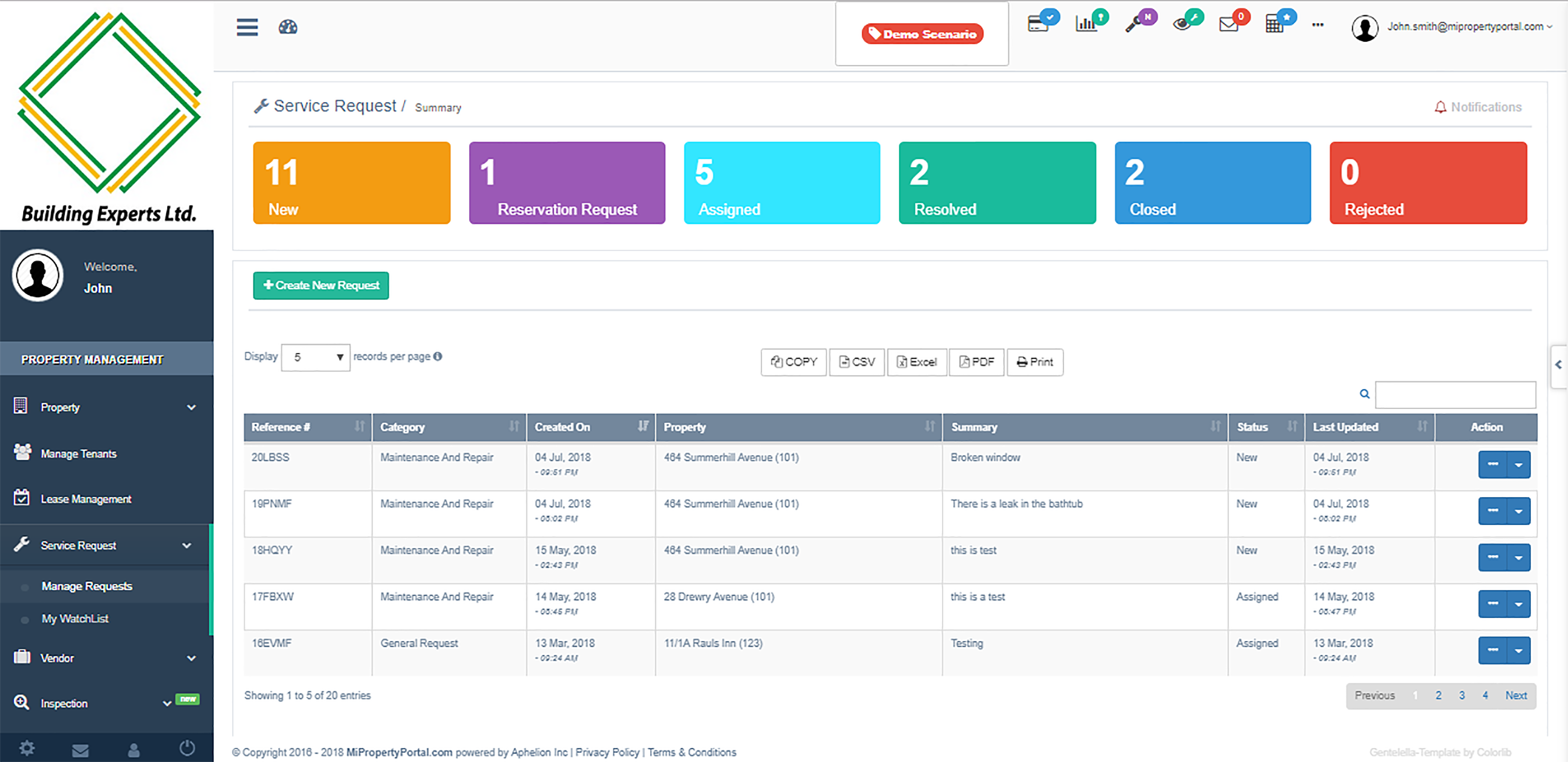
Task: Click the bar chart reports icon
Action: pos(1085,25)
